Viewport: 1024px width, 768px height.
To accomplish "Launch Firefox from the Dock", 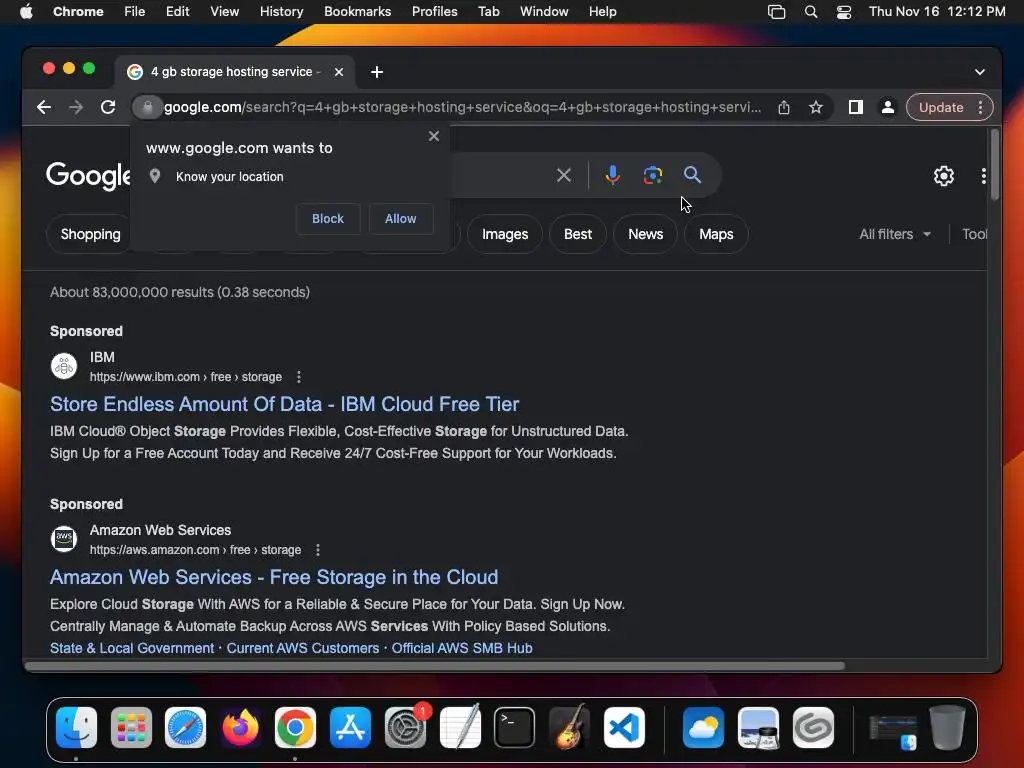I will click(240, 728).
